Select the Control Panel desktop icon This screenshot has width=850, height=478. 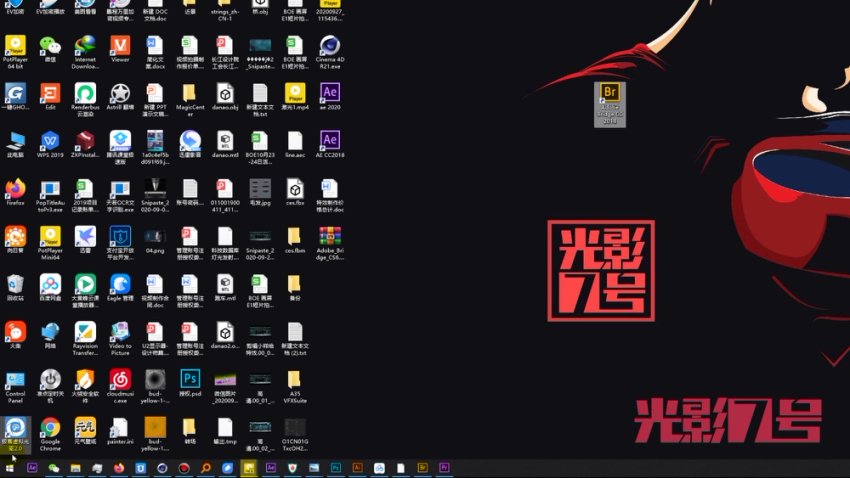click(15, 380)
